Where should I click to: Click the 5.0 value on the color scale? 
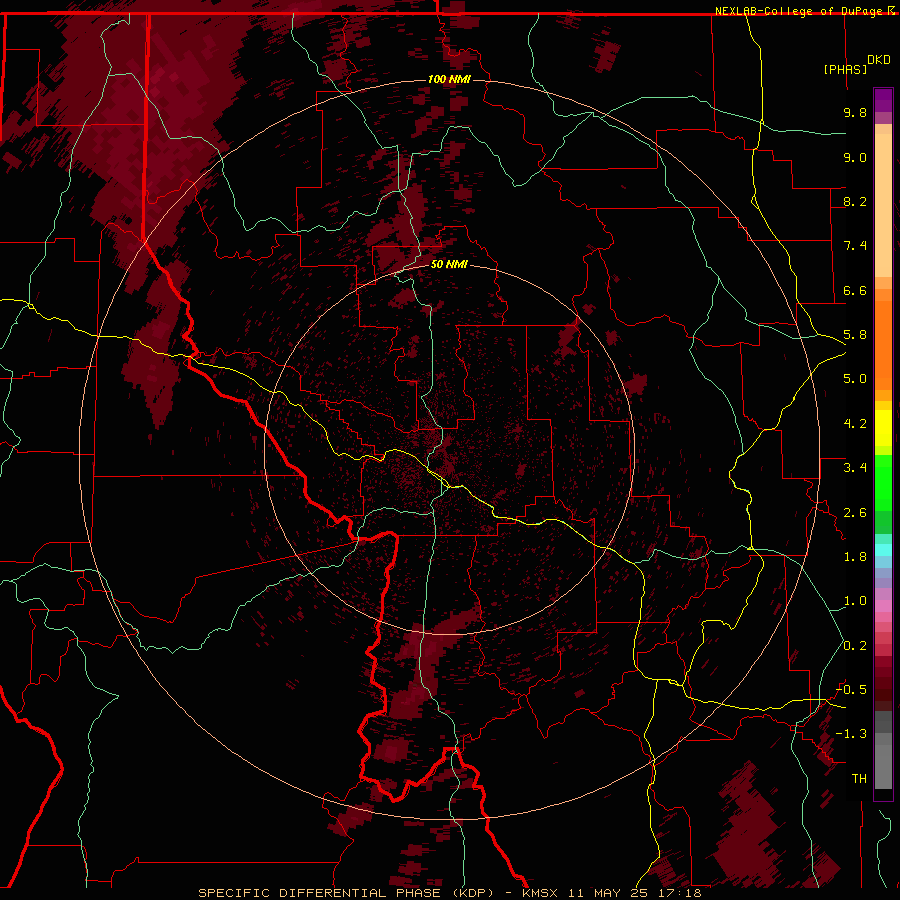pyautogui.click(x=855, y=379)
